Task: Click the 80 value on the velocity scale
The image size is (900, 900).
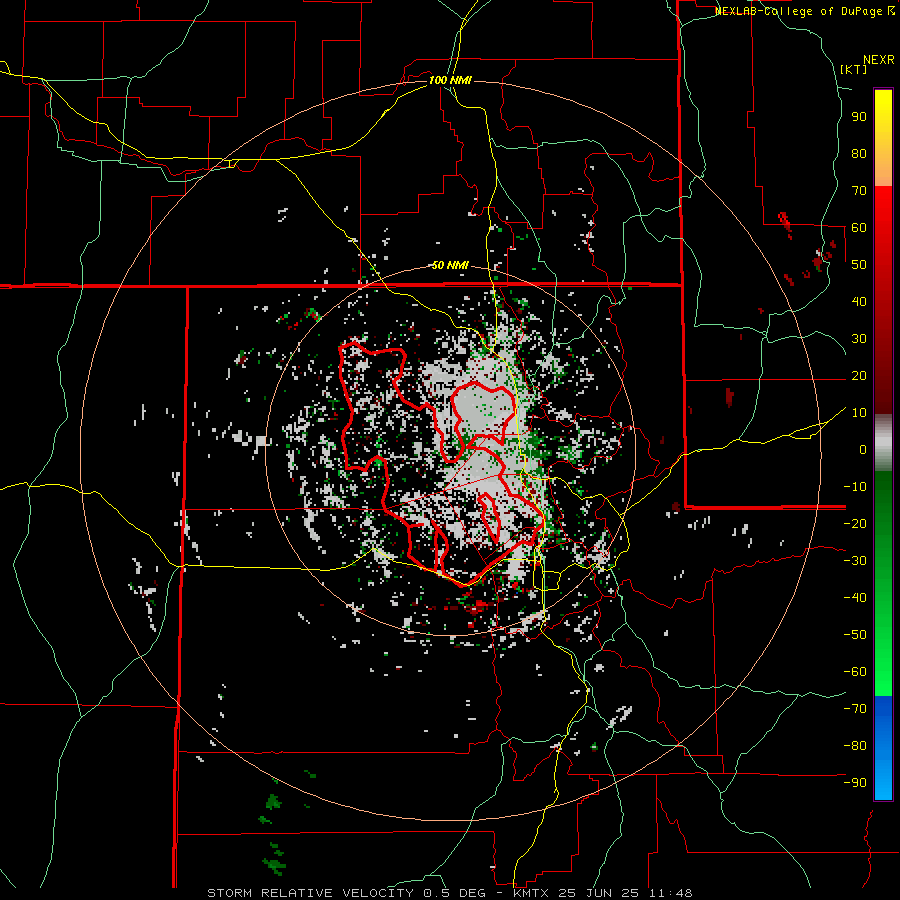Action: point(859,153)
